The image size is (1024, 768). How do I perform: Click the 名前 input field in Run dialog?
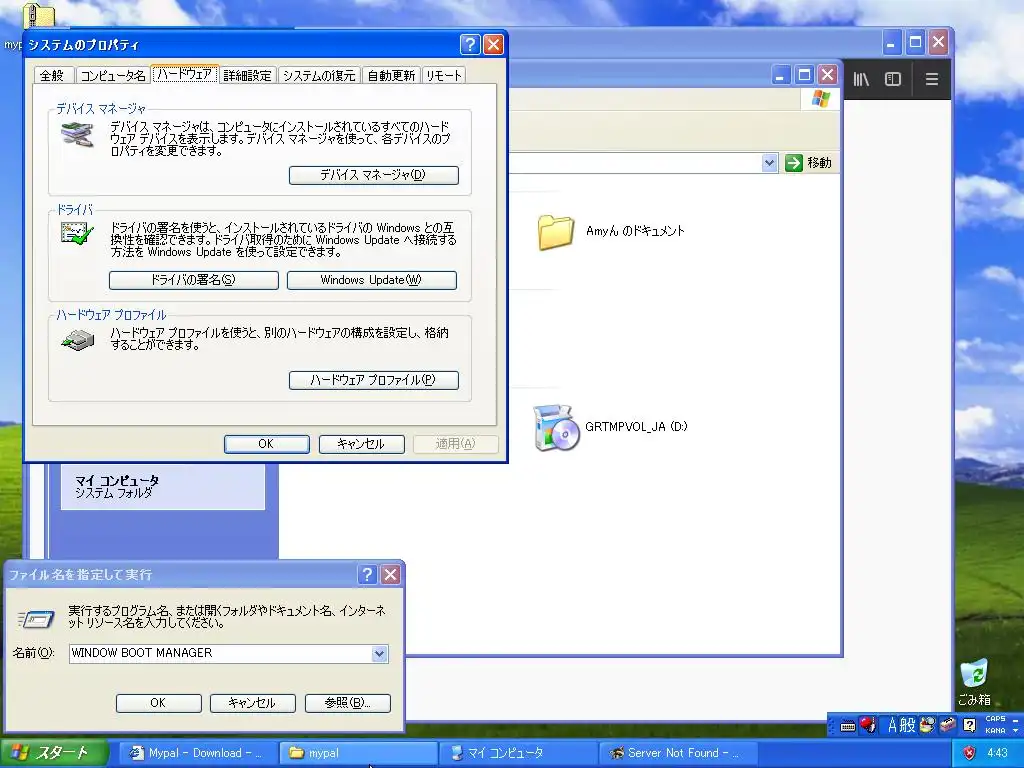coord(229,653)
